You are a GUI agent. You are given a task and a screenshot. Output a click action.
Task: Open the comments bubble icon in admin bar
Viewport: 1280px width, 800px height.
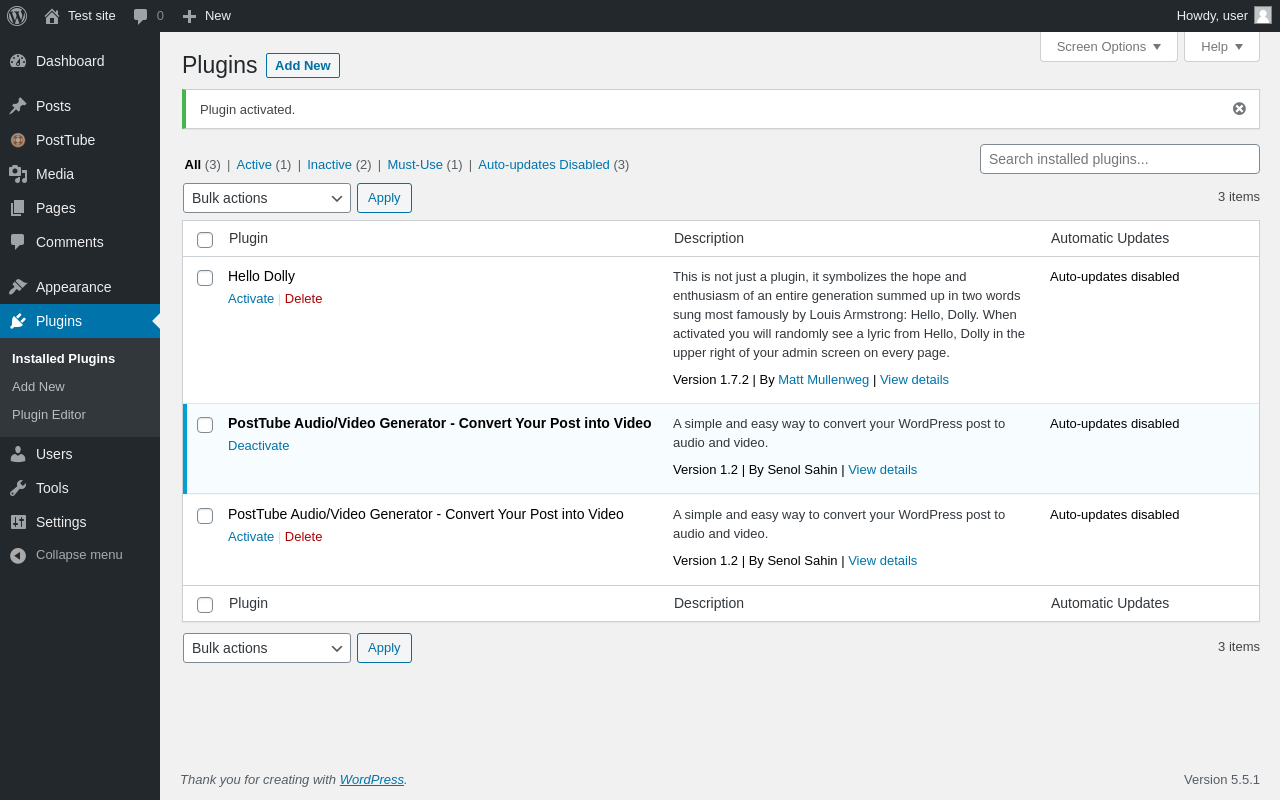click(x=141, y=16)
